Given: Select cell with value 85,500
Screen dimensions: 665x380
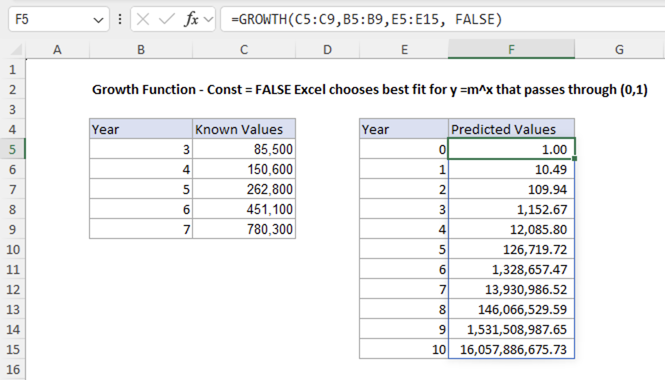Looking at the screenshot, I should click(x=244, y=149).
